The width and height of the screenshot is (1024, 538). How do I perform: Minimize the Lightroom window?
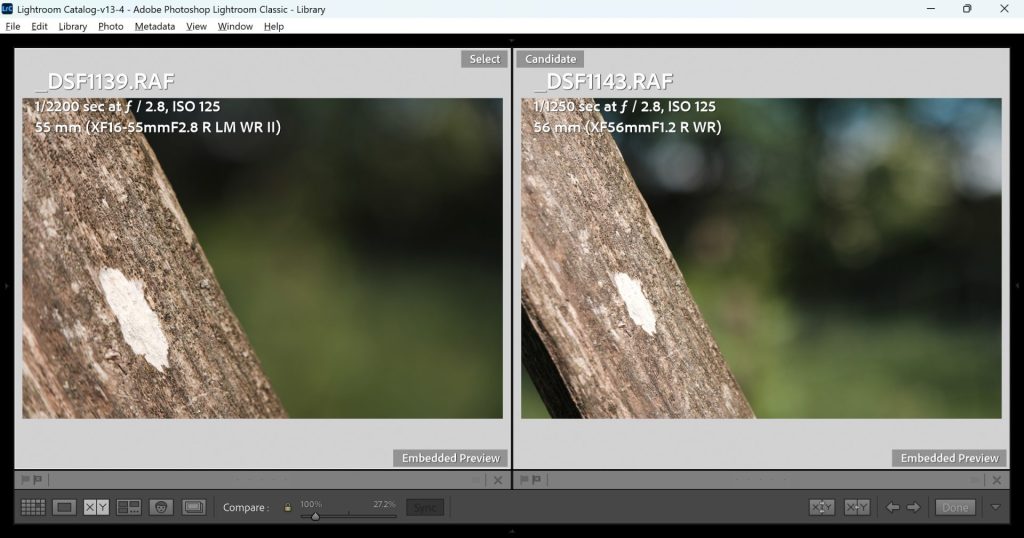click(x=931, y=8)
